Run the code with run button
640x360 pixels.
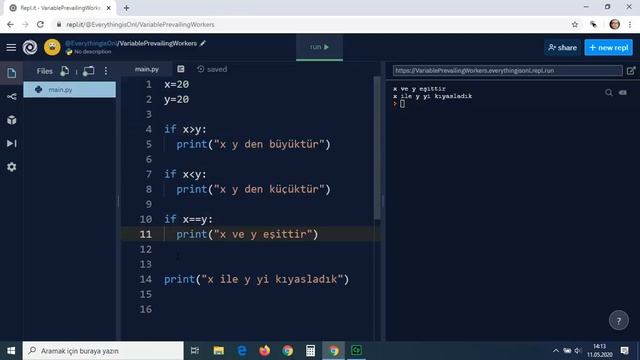(x=319, y=47)
